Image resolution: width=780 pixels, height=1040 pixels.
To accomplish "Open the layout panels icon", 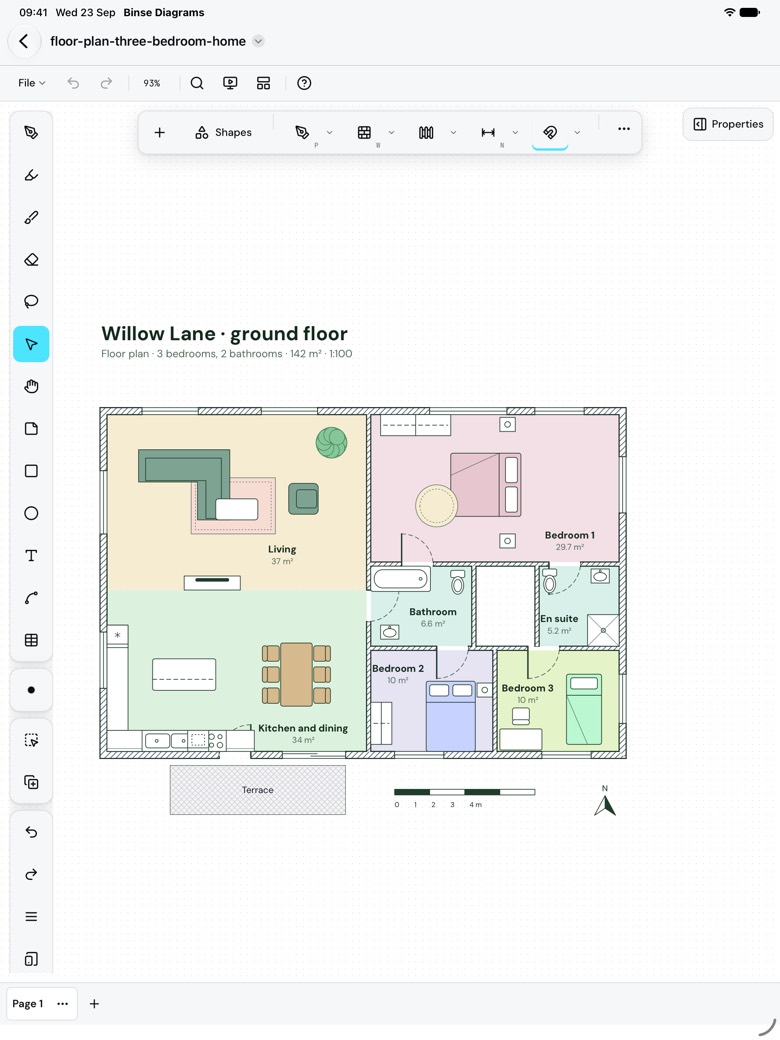I will coord(263,83).
